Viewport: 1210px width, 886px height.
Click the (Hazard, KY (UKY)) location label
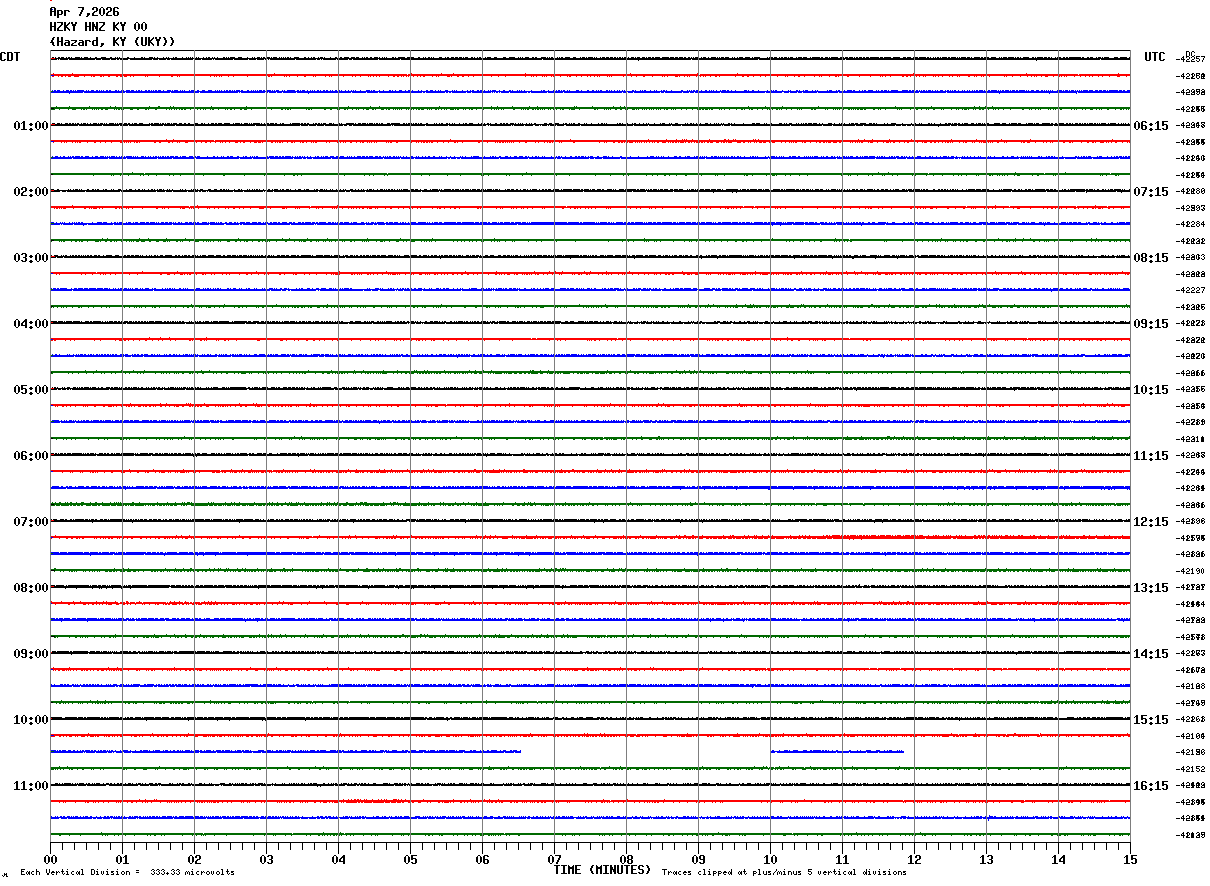(112, 42)
